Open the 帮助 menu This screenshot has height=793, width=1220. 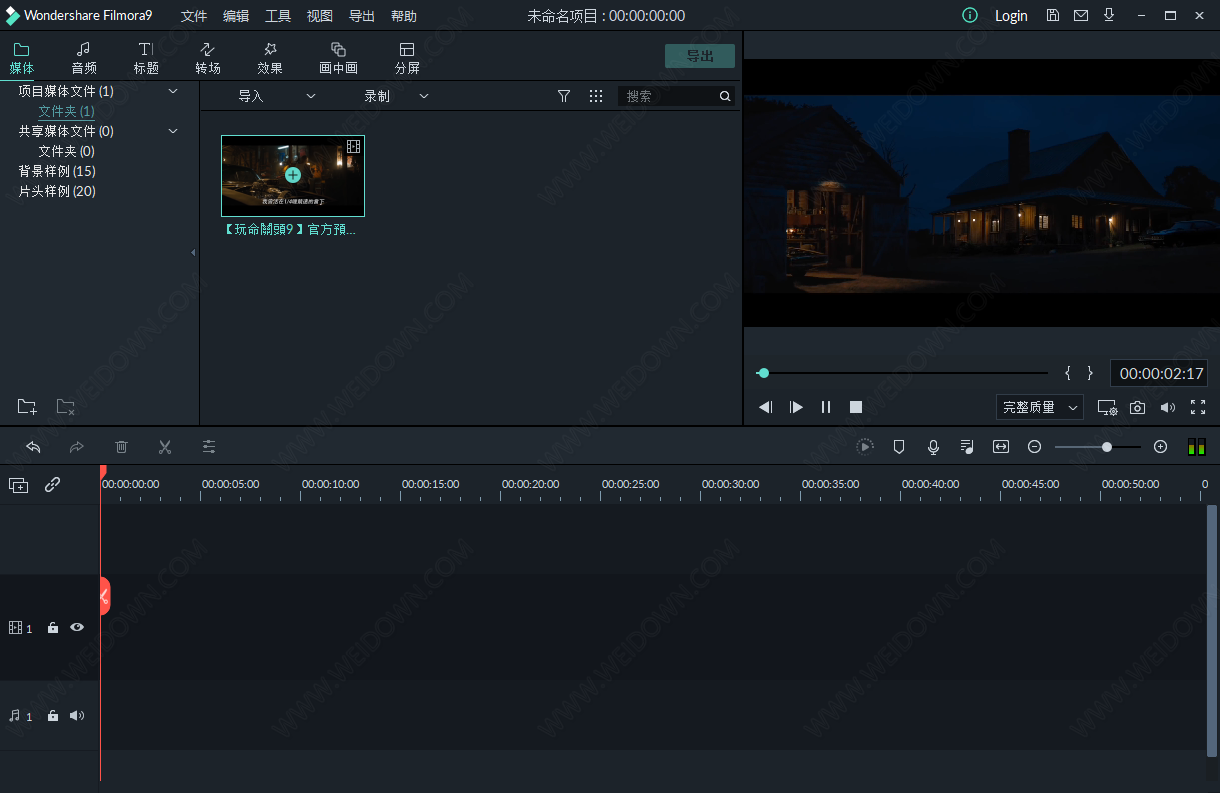pos(404,16)
